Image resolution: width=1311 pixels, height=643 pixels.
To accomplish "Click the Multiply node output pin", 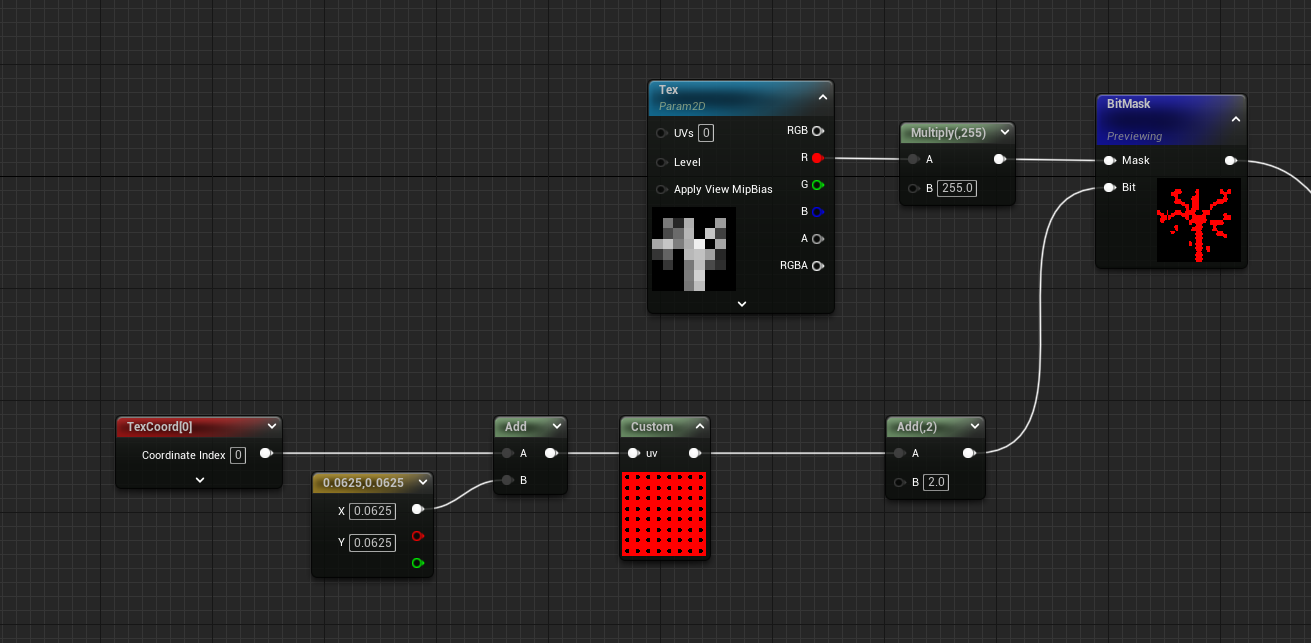I will [999, 159].
